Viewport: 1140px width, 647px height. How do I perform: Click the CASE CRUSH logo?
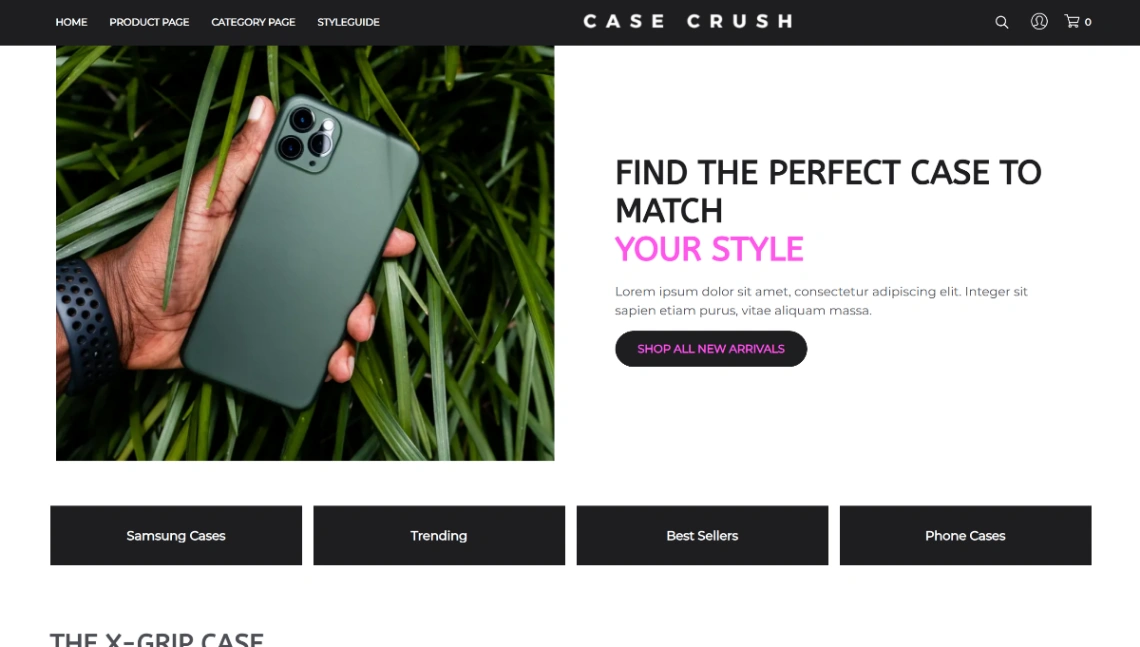point(688,21)
